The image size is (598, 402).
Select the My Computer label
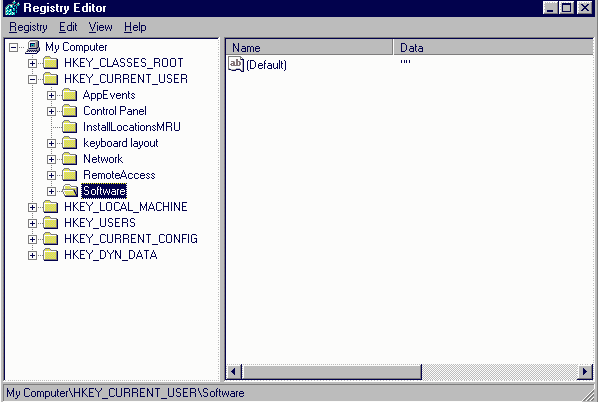[76, 47]
